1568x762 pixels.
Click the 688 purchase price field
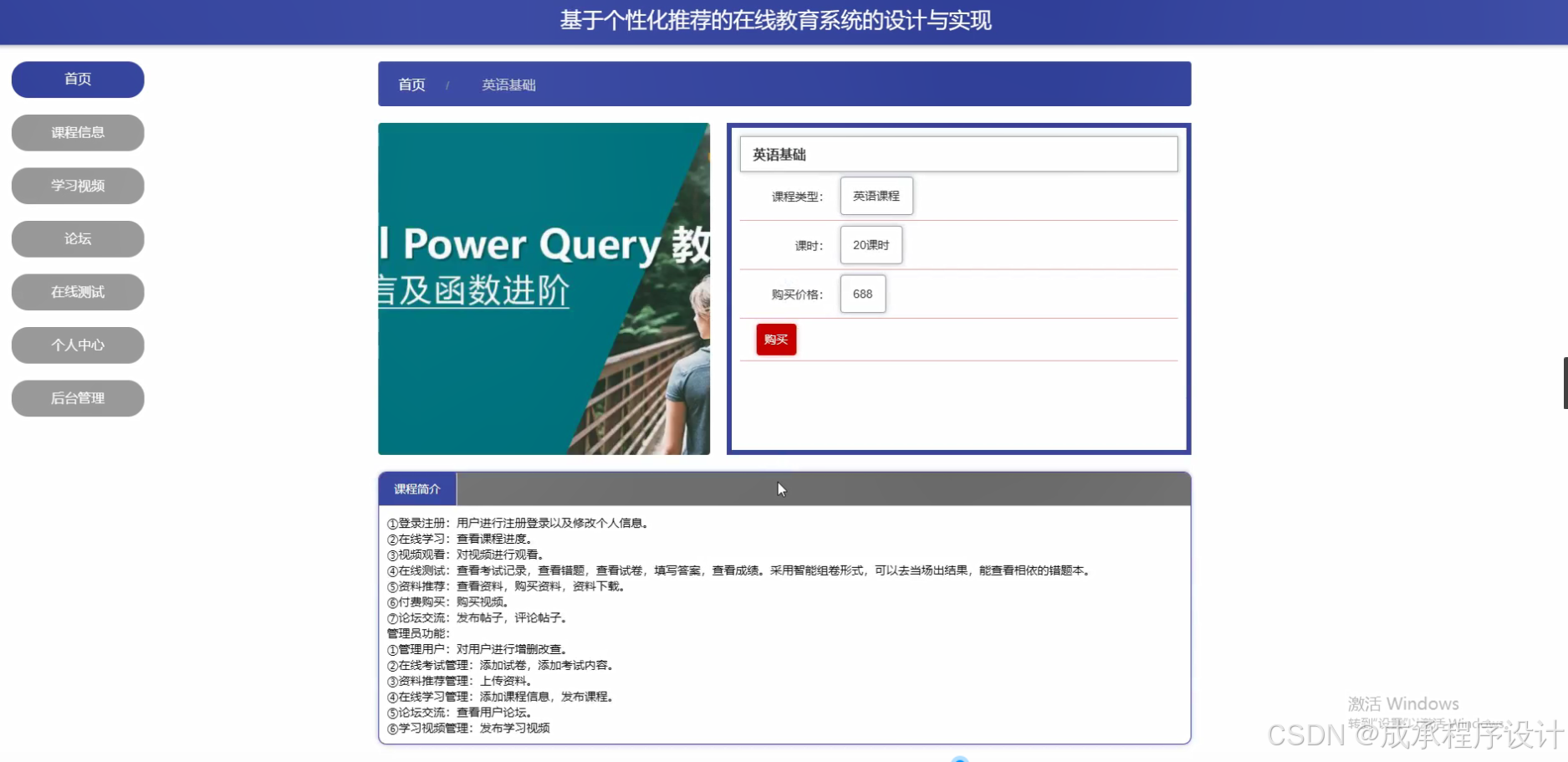862,294
